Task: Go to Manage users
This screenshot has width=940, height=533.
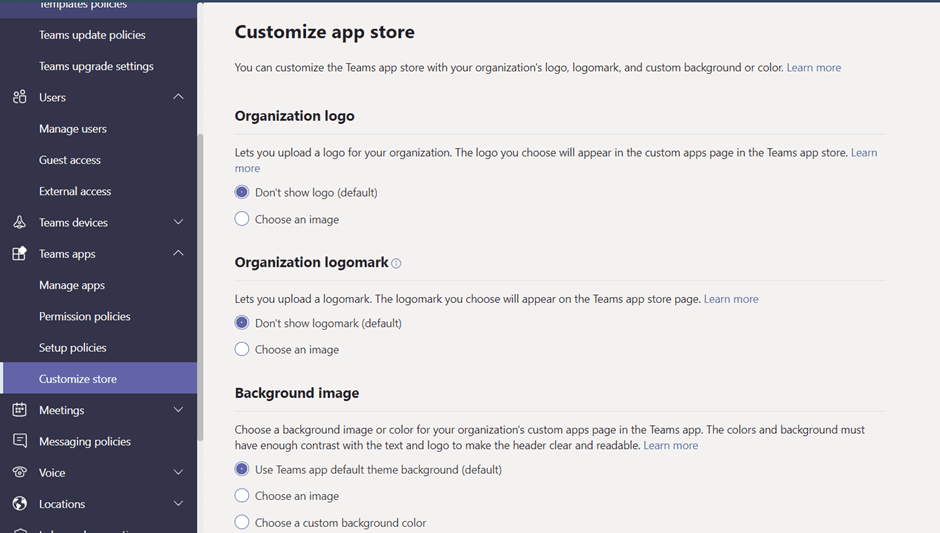Action: 73,129
